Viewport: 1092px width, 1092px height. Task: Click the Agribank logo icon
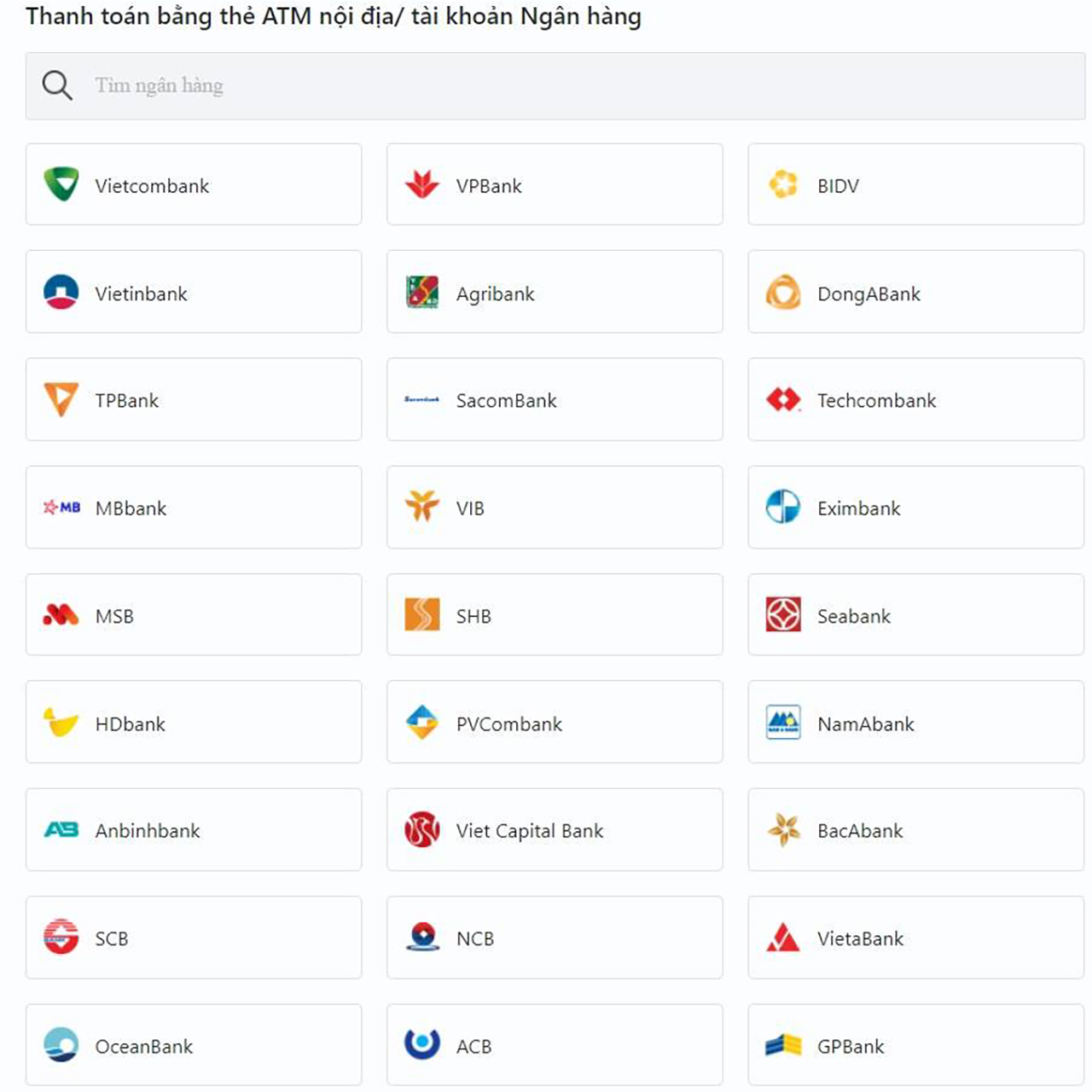point(422,293)
